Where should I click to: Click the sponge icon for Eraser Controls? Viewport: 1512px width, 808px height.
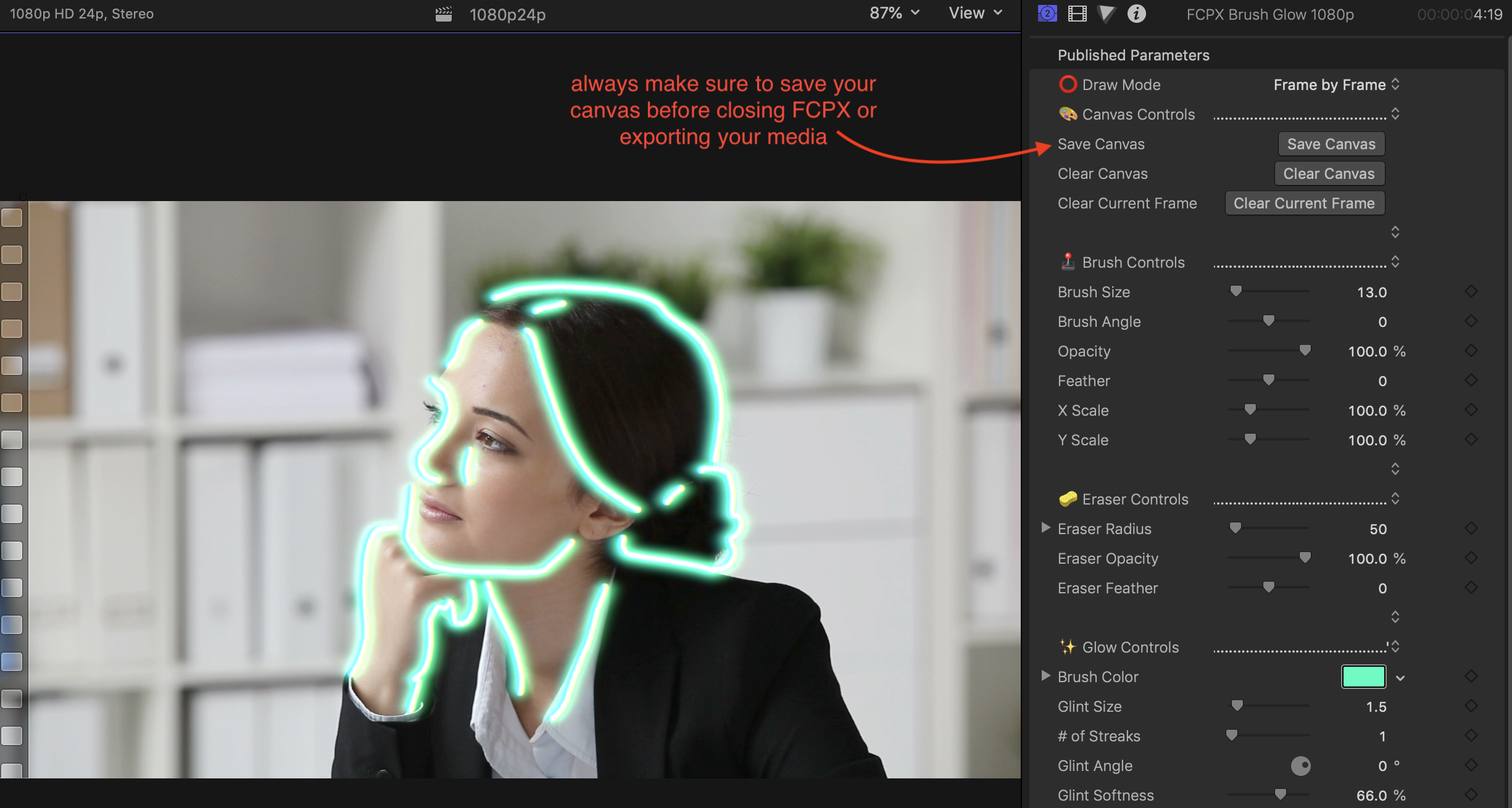(x=1068, y=499)
